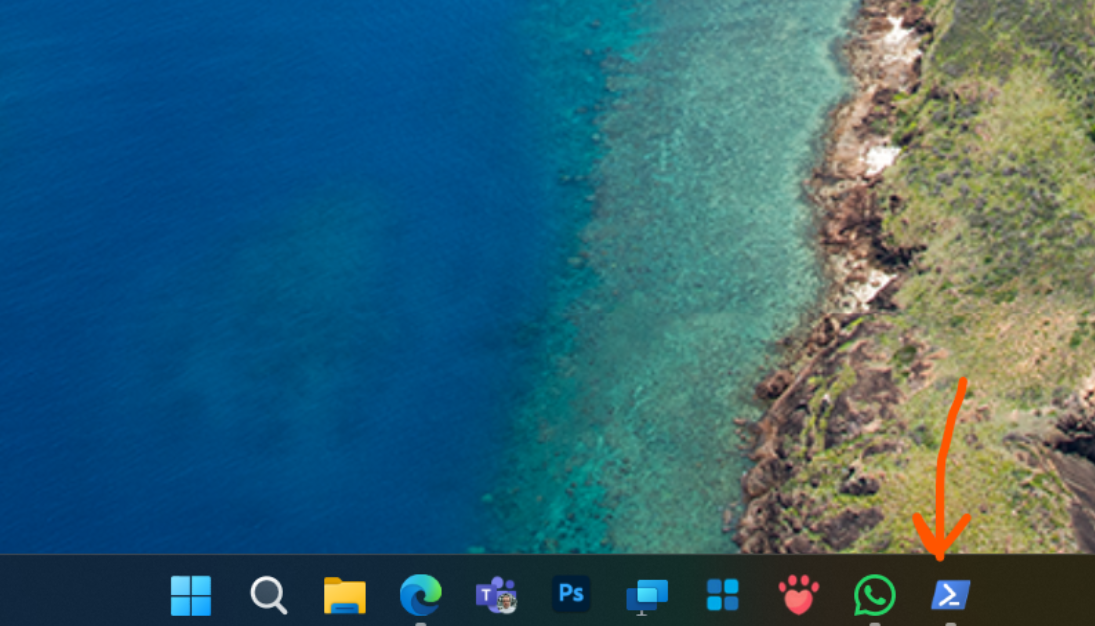Open WhatsApp from the taskbar
The height and width of the screenshot is (626, 1095).
pyautogui.click(x=874, y=595)
